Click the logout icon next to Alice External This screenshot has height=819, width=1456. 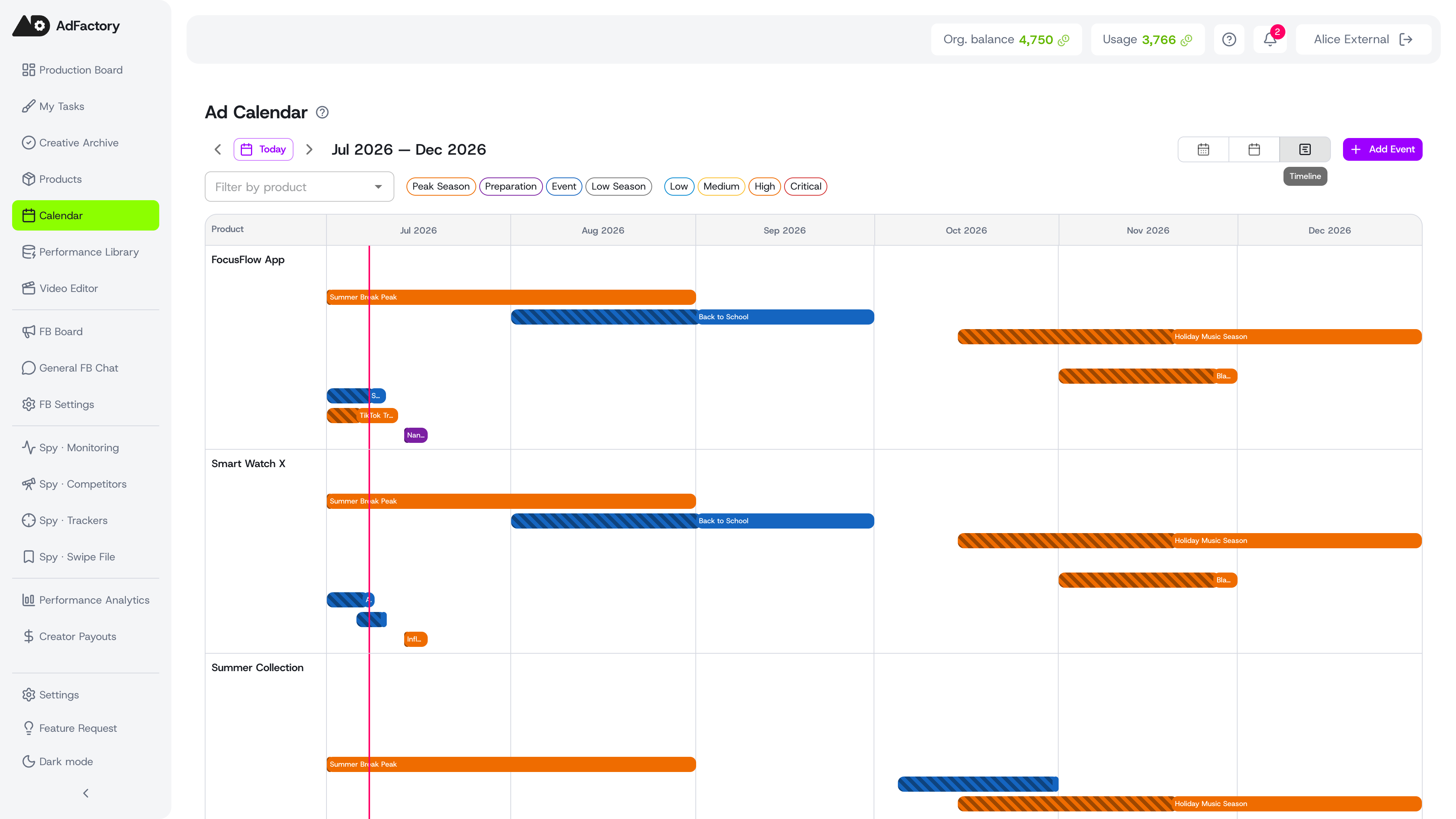[1406, 39]
